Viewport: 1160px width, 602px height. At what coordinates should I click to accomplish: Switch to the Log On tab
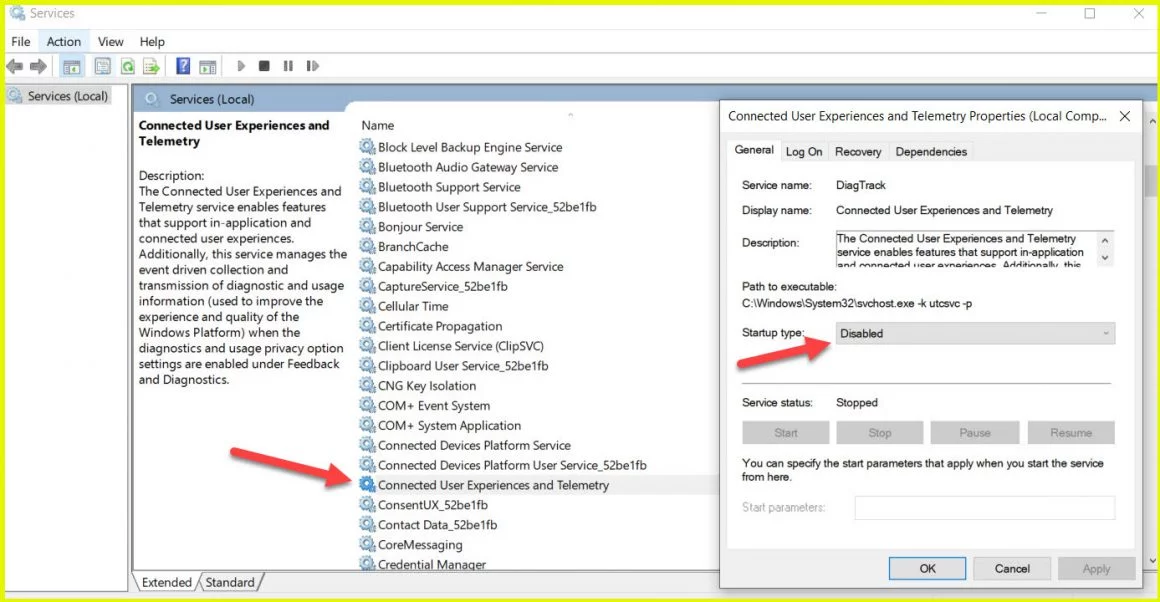click(804, 152)
